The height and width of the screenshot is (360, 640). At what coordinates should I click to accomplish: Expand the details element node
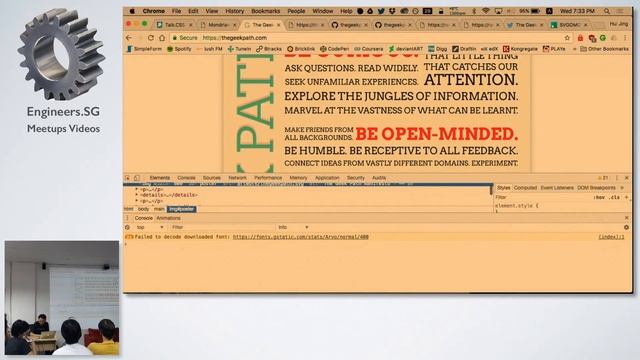click(137, 195)
